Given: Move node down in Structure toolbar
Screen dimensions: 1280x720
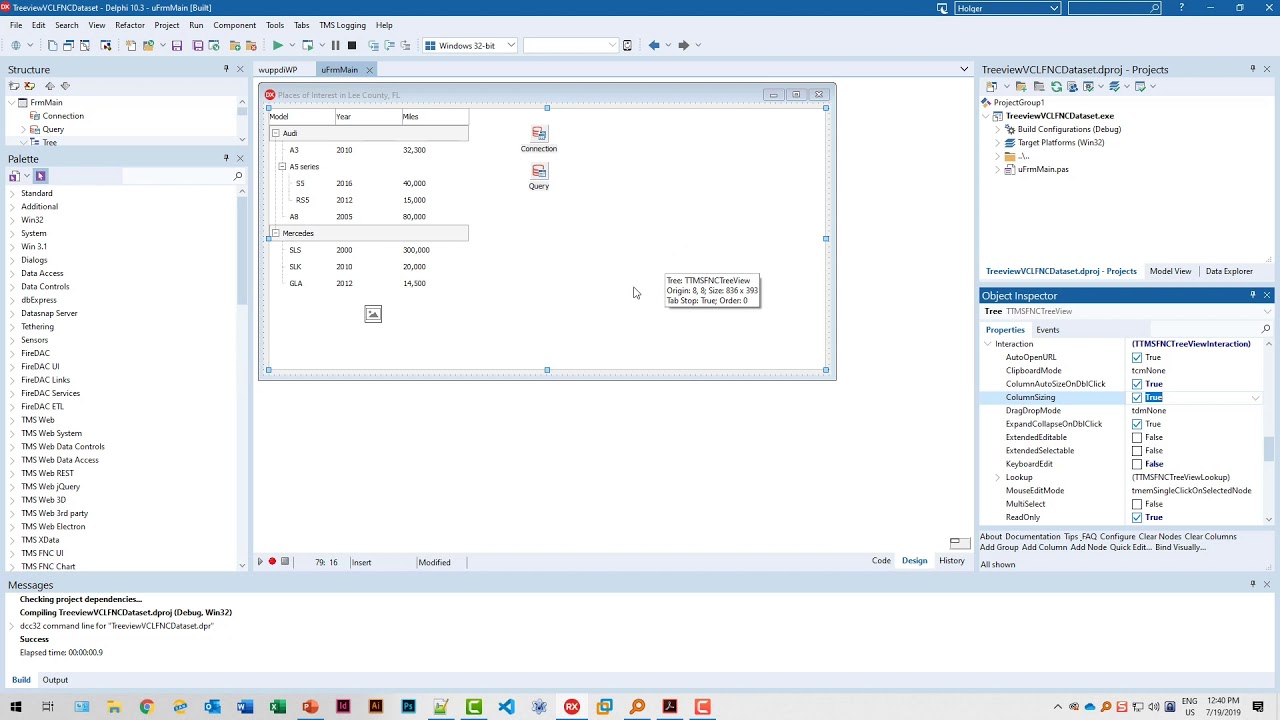Looking at the screenshot, I should pyautogui.click(x=65, y=86).
